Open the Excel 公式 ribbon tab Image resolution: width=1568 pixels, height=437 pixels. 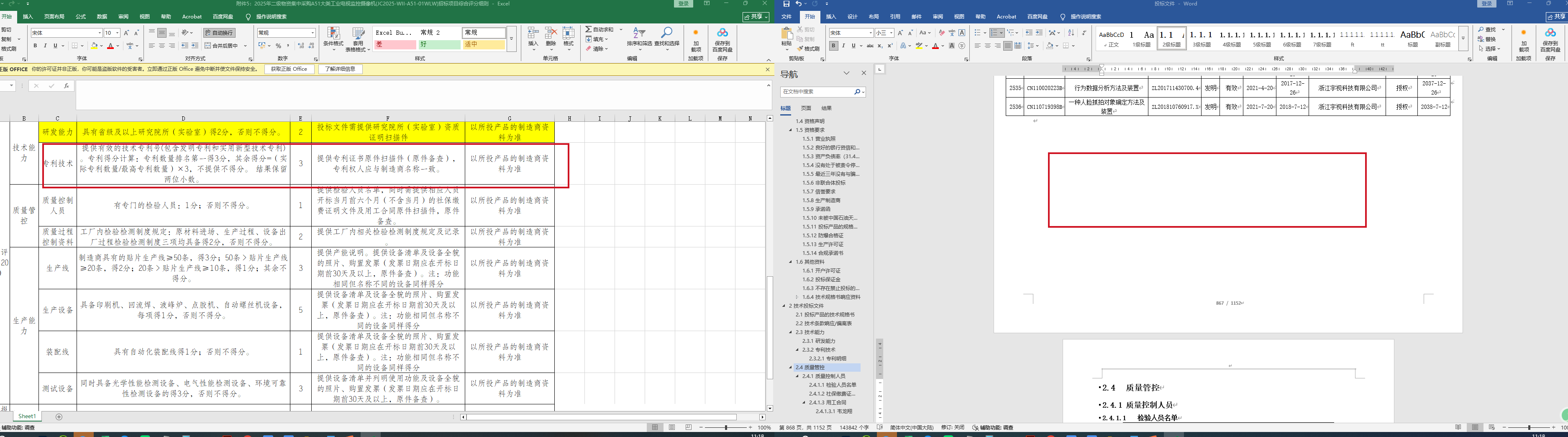(x=80, y=17)
